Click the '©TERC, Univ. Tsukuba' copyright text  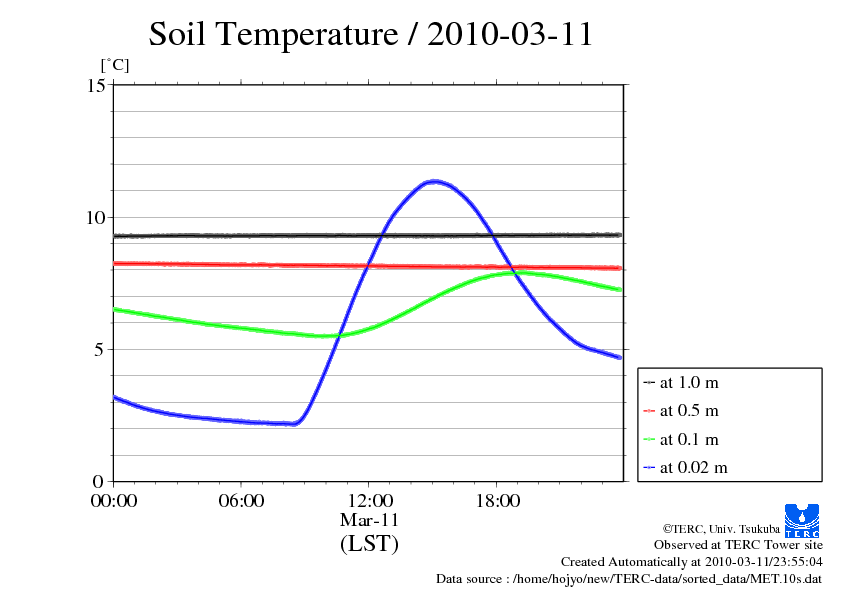(x=720, y=528)
